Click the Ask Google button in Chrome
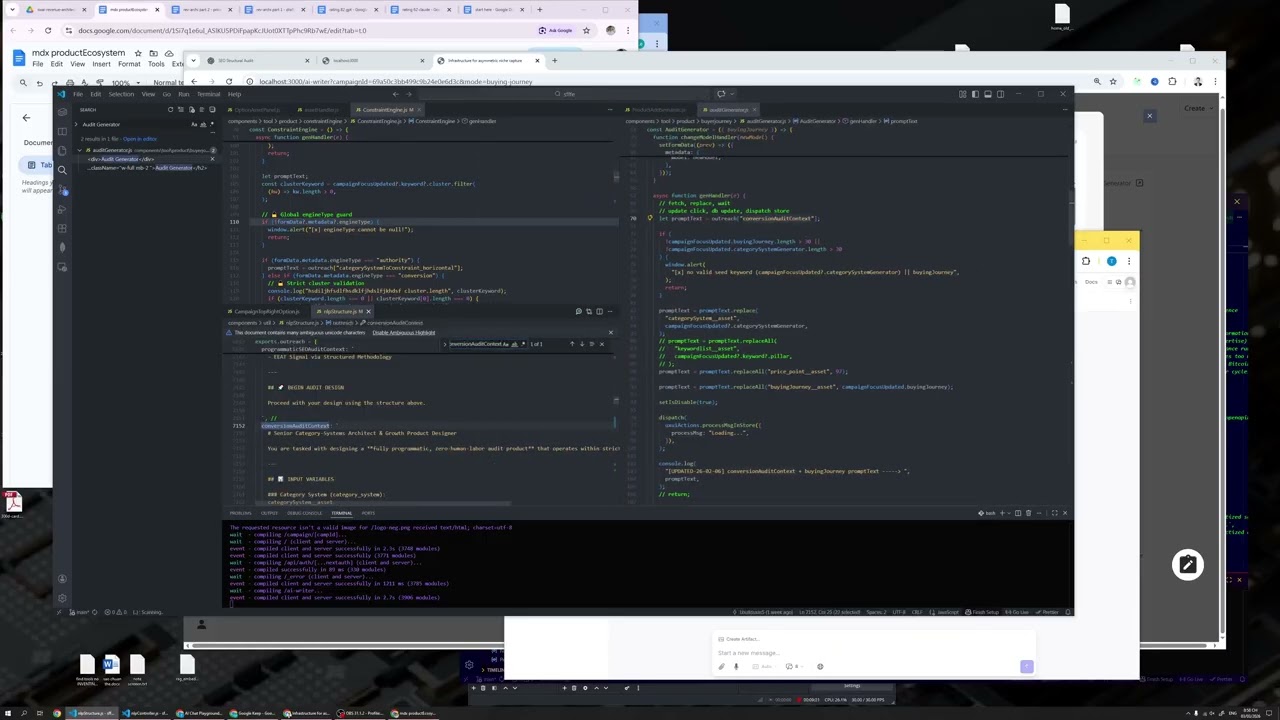 coord(556,30)
